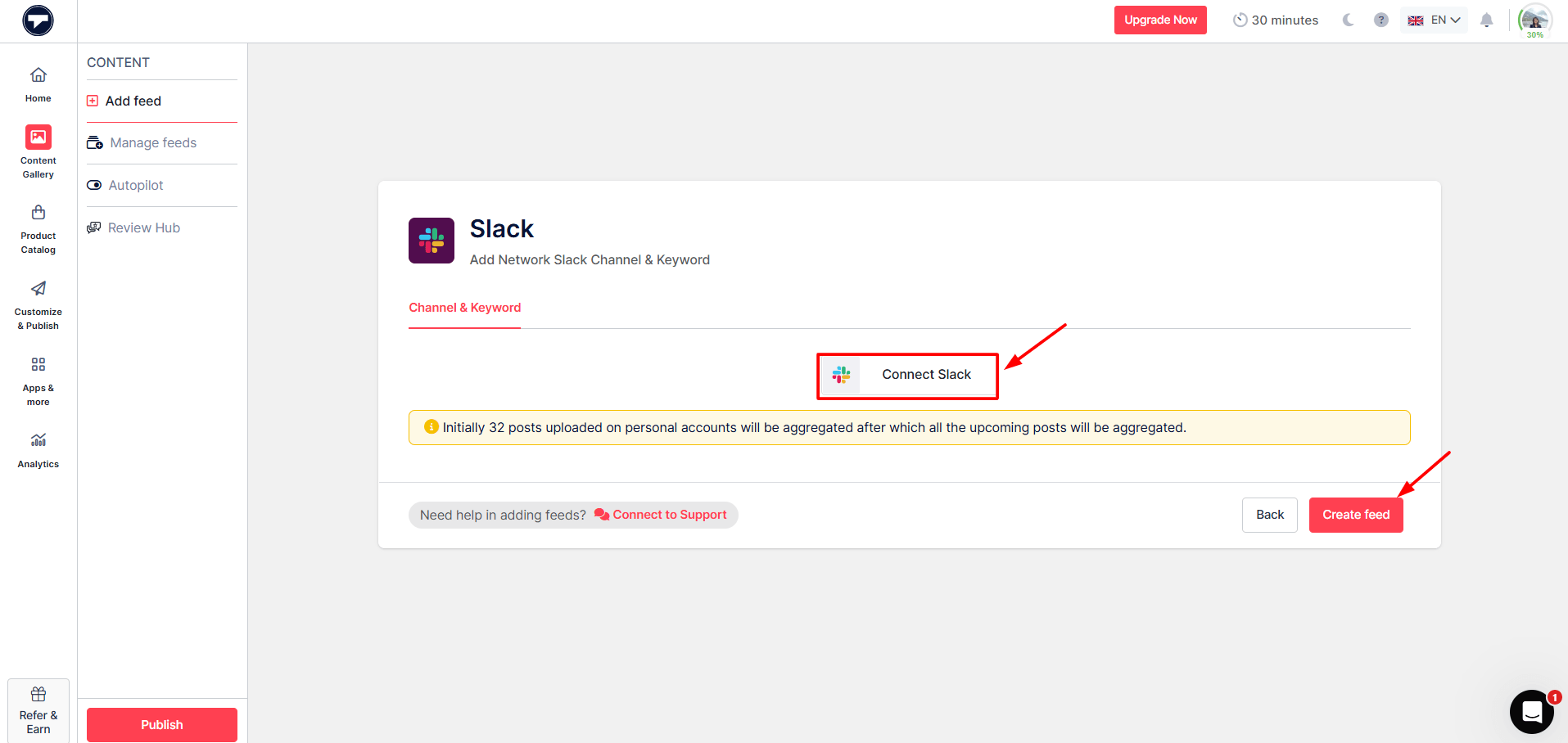Click 'Need help in adding feeds?' text
Image resolution: width=1568 pixels, height=743 pixels.
[503, 516]
